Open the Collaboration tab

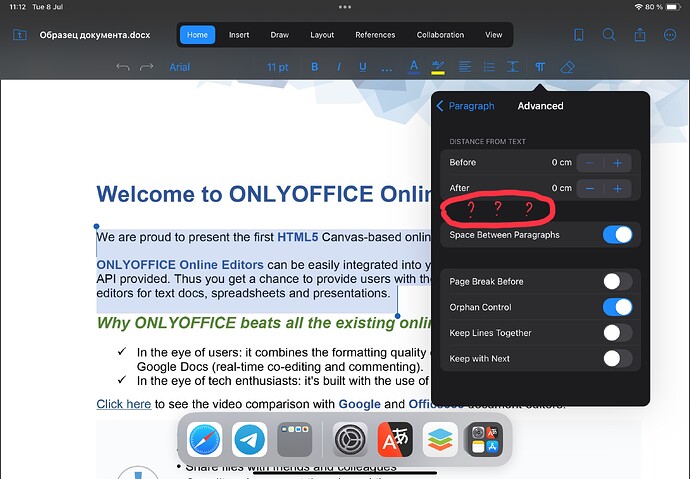[440, 35]
